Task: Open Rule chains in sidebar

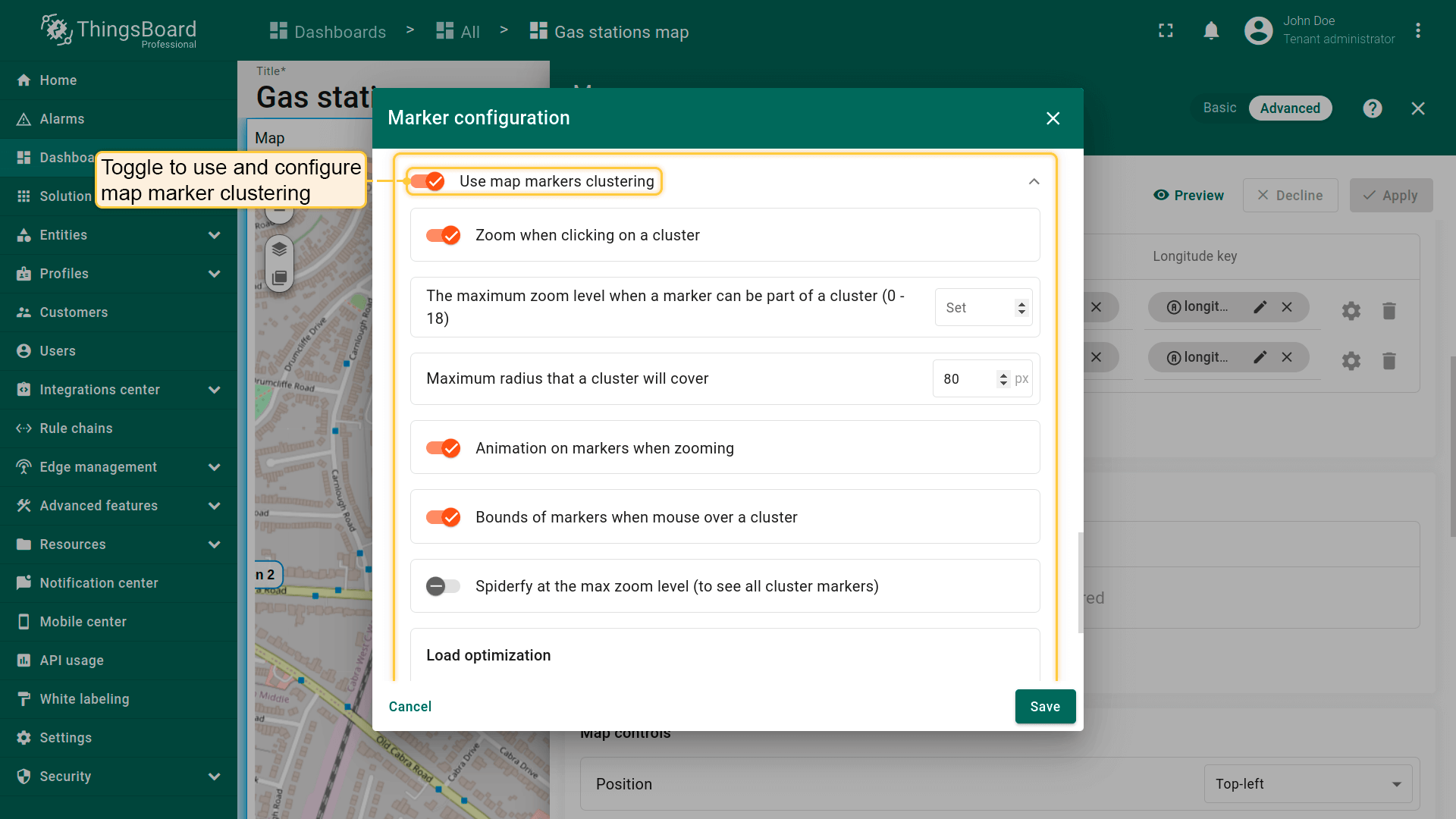Action: [76, 428]
